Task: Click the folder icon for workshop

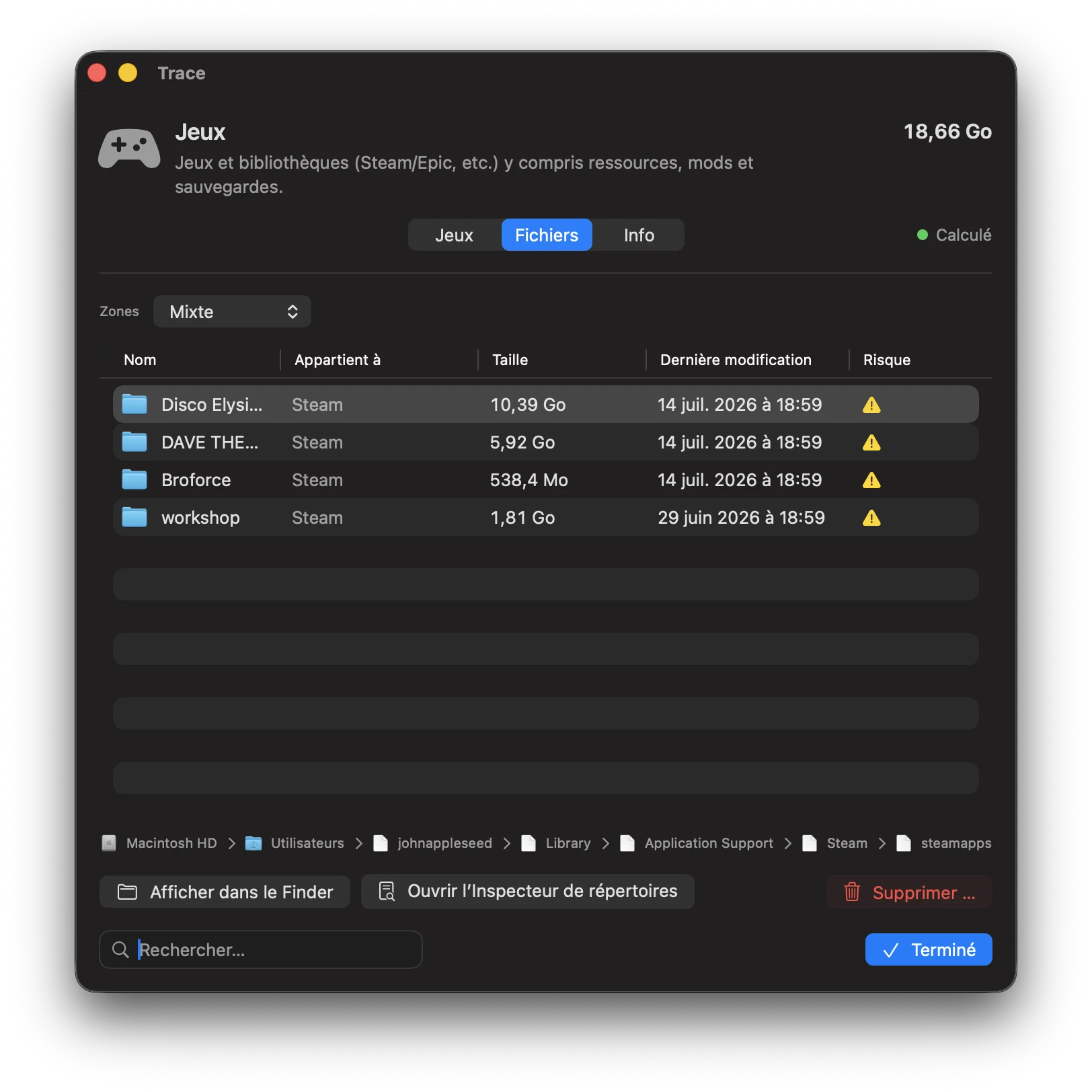Action: pos(134,517)
